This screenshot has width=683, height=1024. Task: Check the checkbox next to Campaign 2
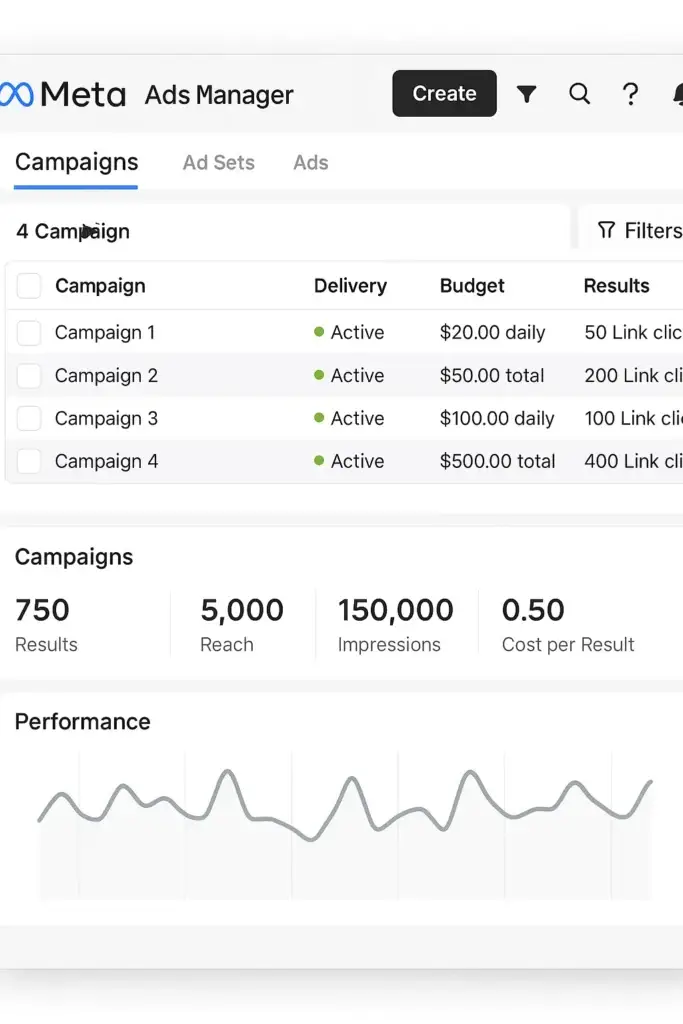[28, 375]
